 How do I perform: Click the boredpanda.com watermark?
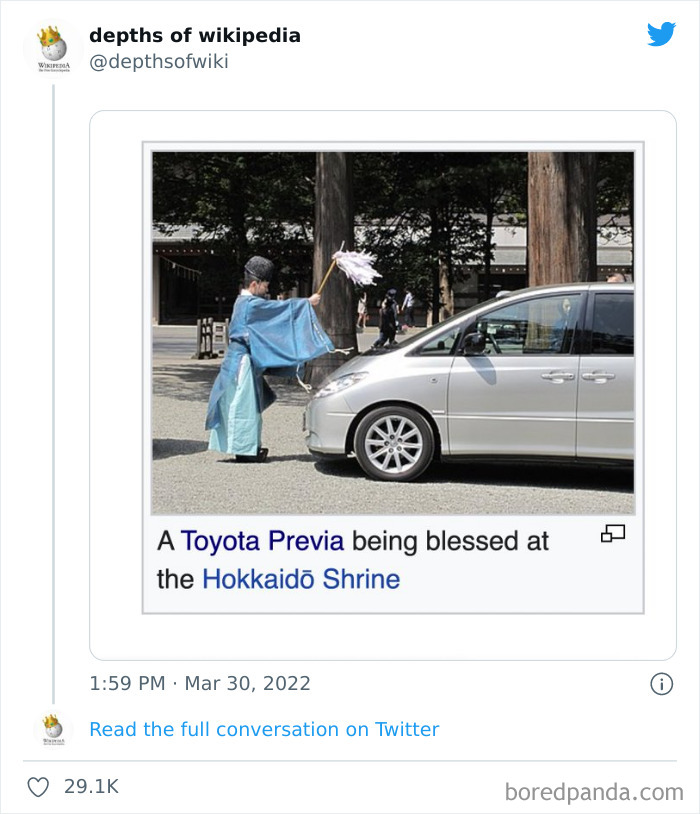(594, 792)
